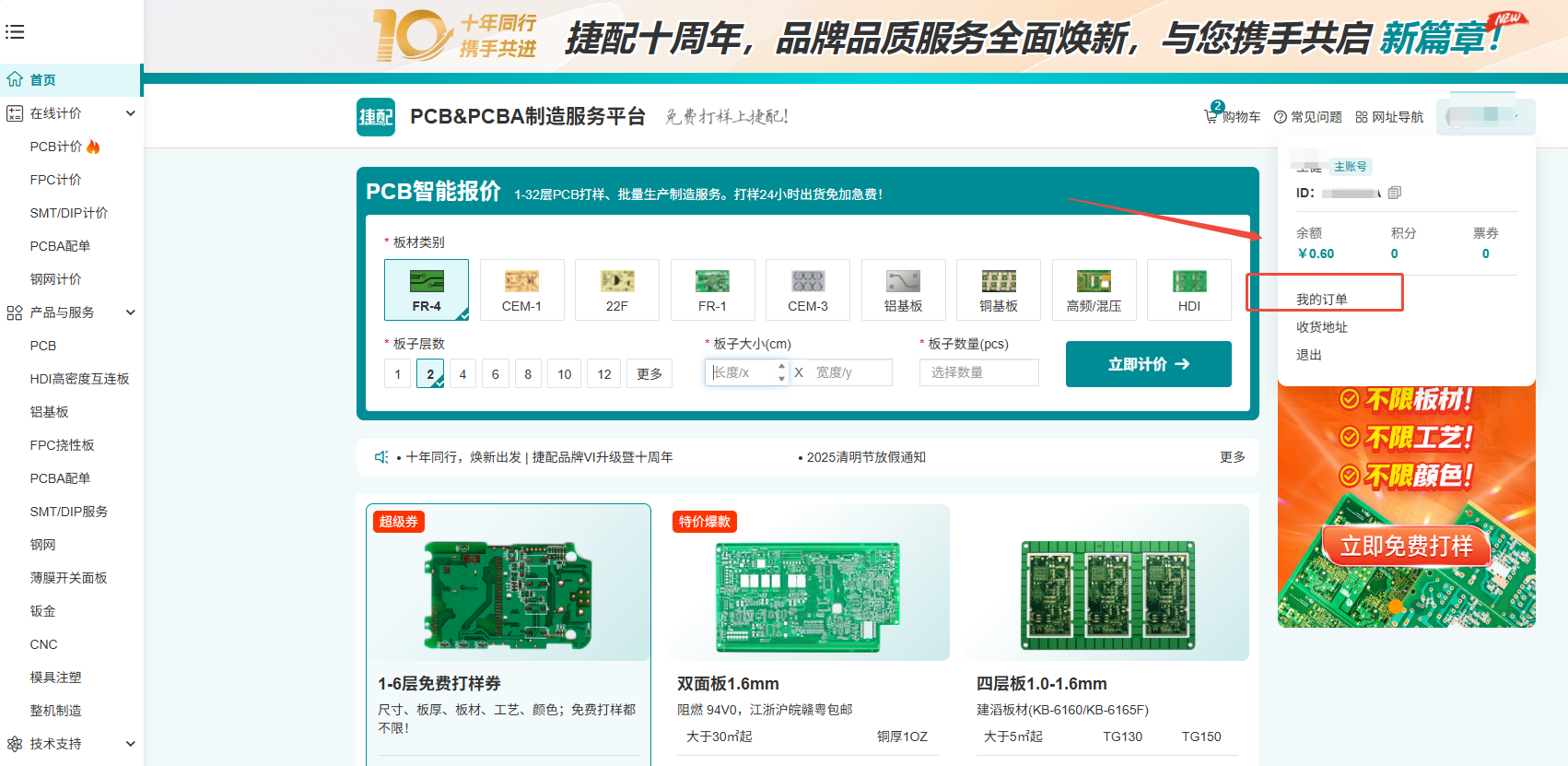
Task: Open 常见问题 help icon
Action: coord(1281,117)
